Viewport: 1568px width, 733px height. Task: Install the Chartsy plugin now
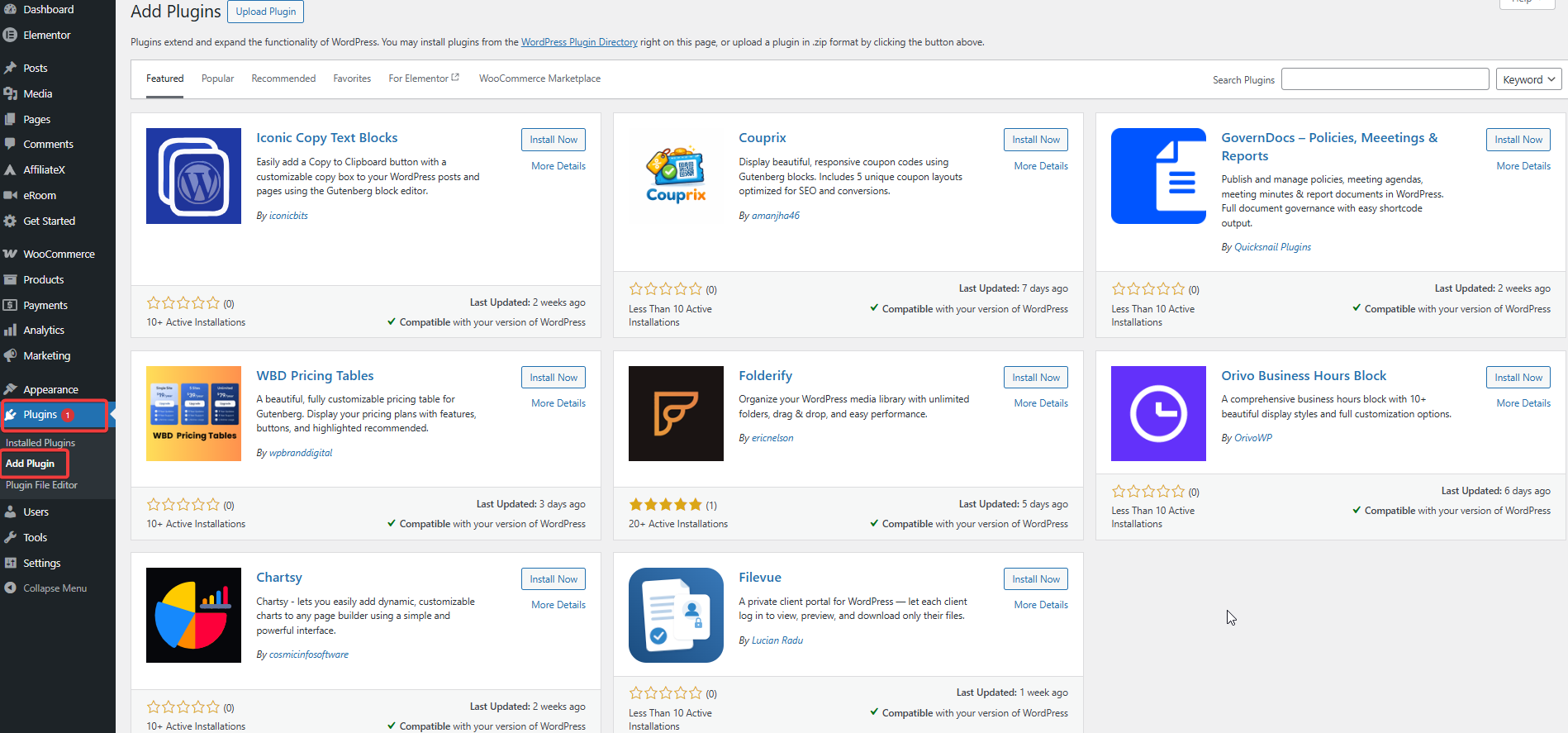coord(554,579)
